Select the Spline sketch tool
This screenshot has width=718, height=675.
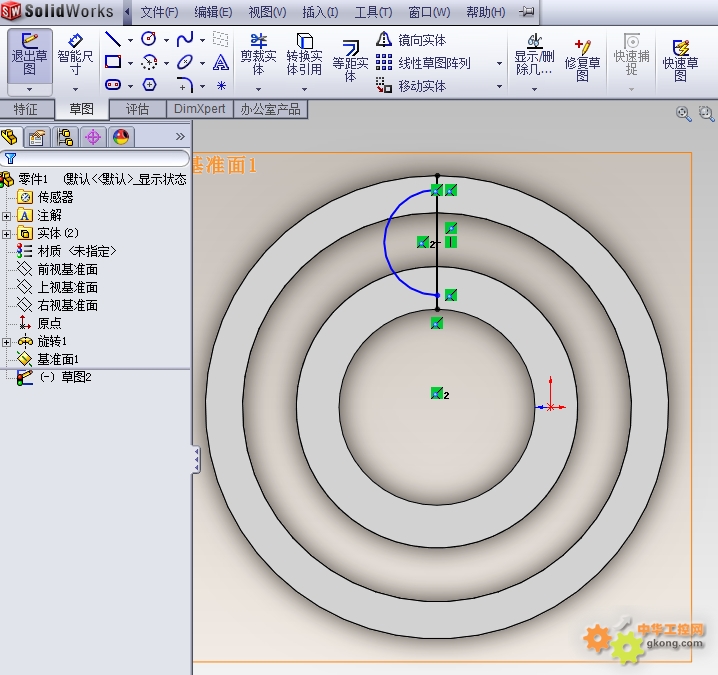pos(185,39)
